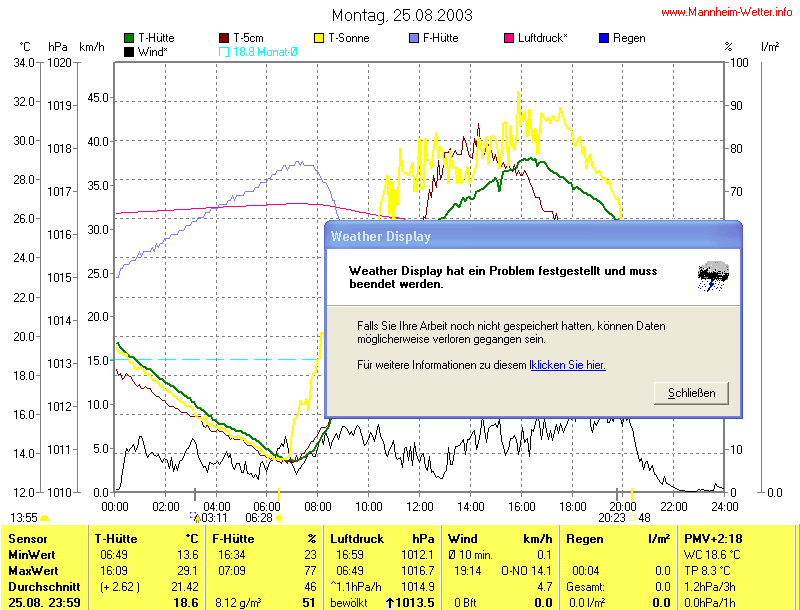Image resolution: width=800 pixels, height=610 pixels.
Task: Click the yellow T-Sonne legend swatch
Action: pos(321,38)
